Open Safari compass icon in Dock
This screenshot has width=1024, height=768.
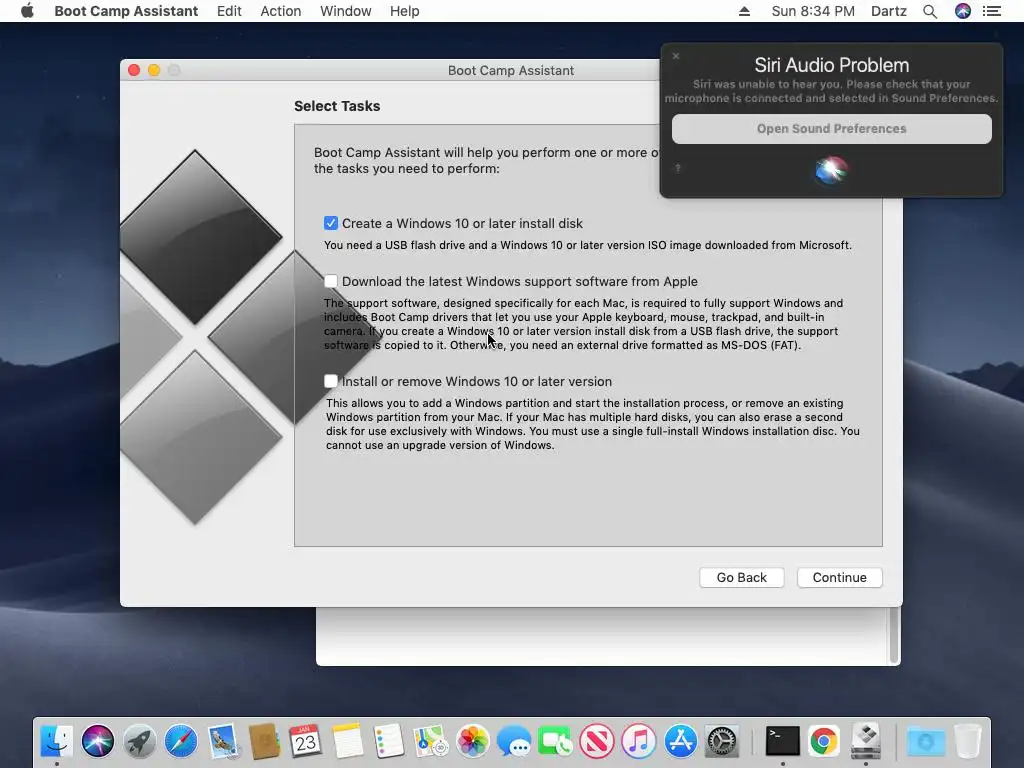[181, 741]
